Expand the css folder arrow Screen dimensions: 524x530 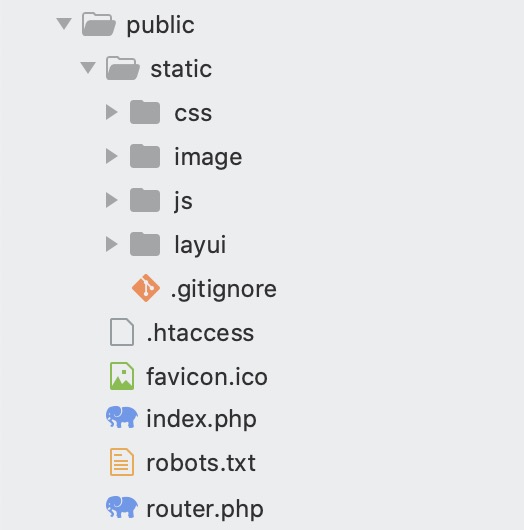pyautogui.click(x=112, y=112)
